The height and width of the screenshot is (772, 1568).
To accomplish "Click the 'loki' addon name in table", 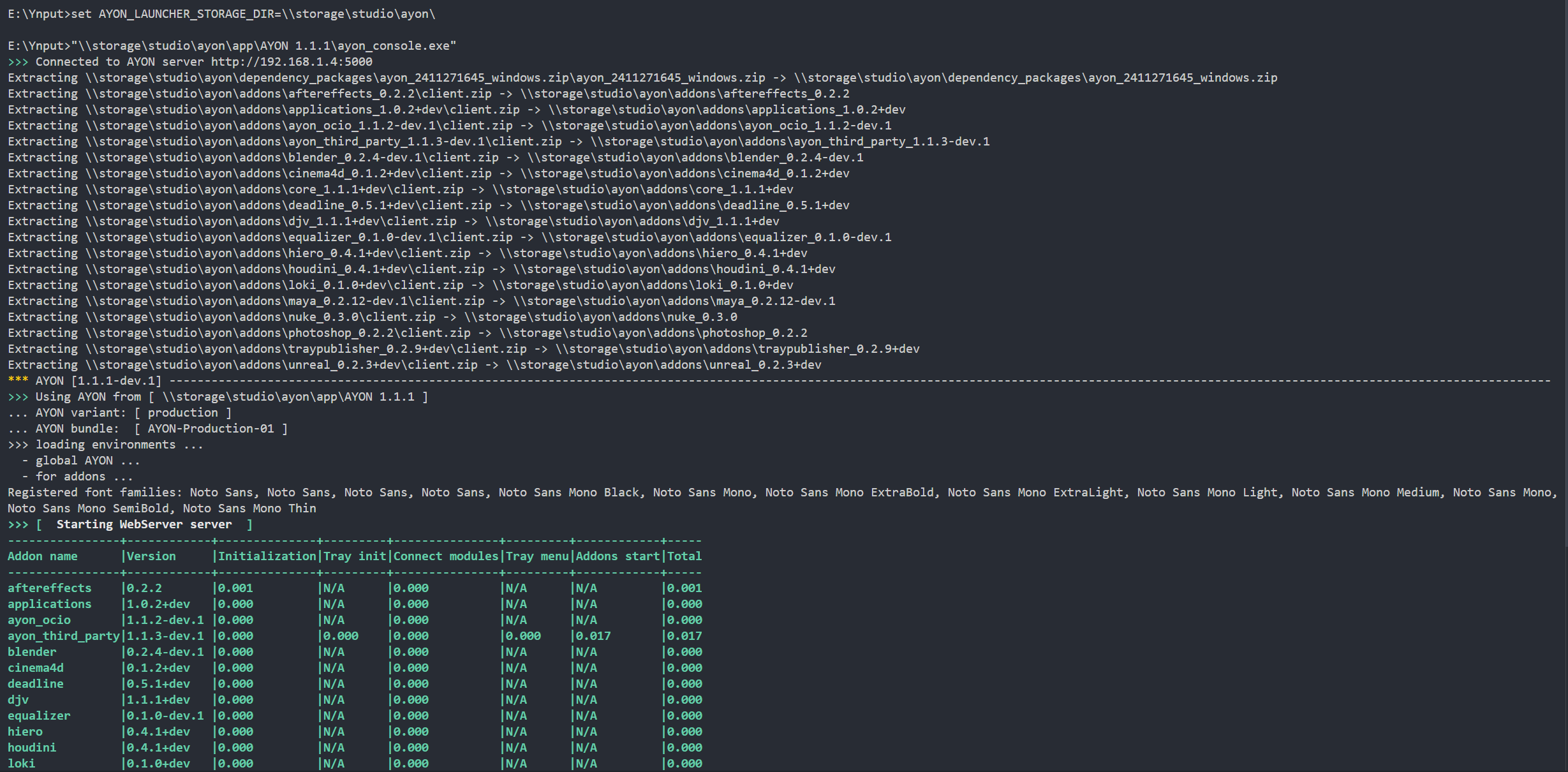I will 22,764.
